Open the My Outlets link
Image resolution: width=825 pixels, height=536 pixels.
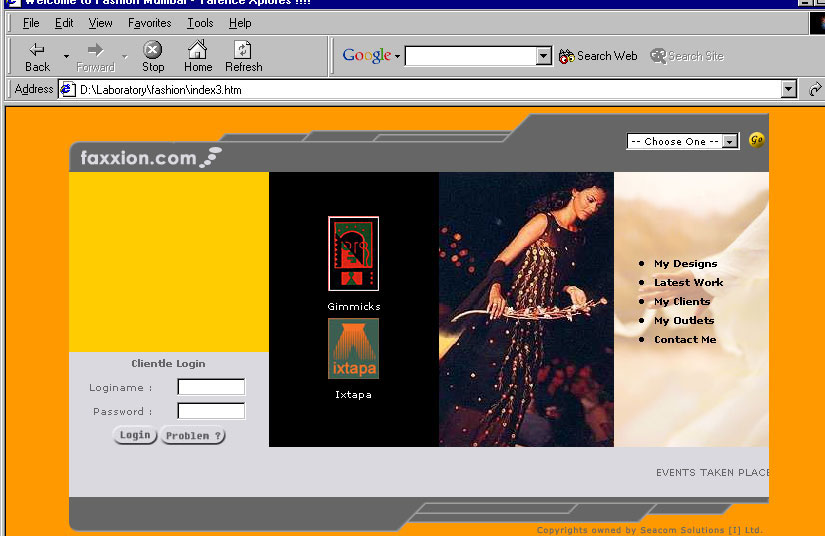[684, 320]
